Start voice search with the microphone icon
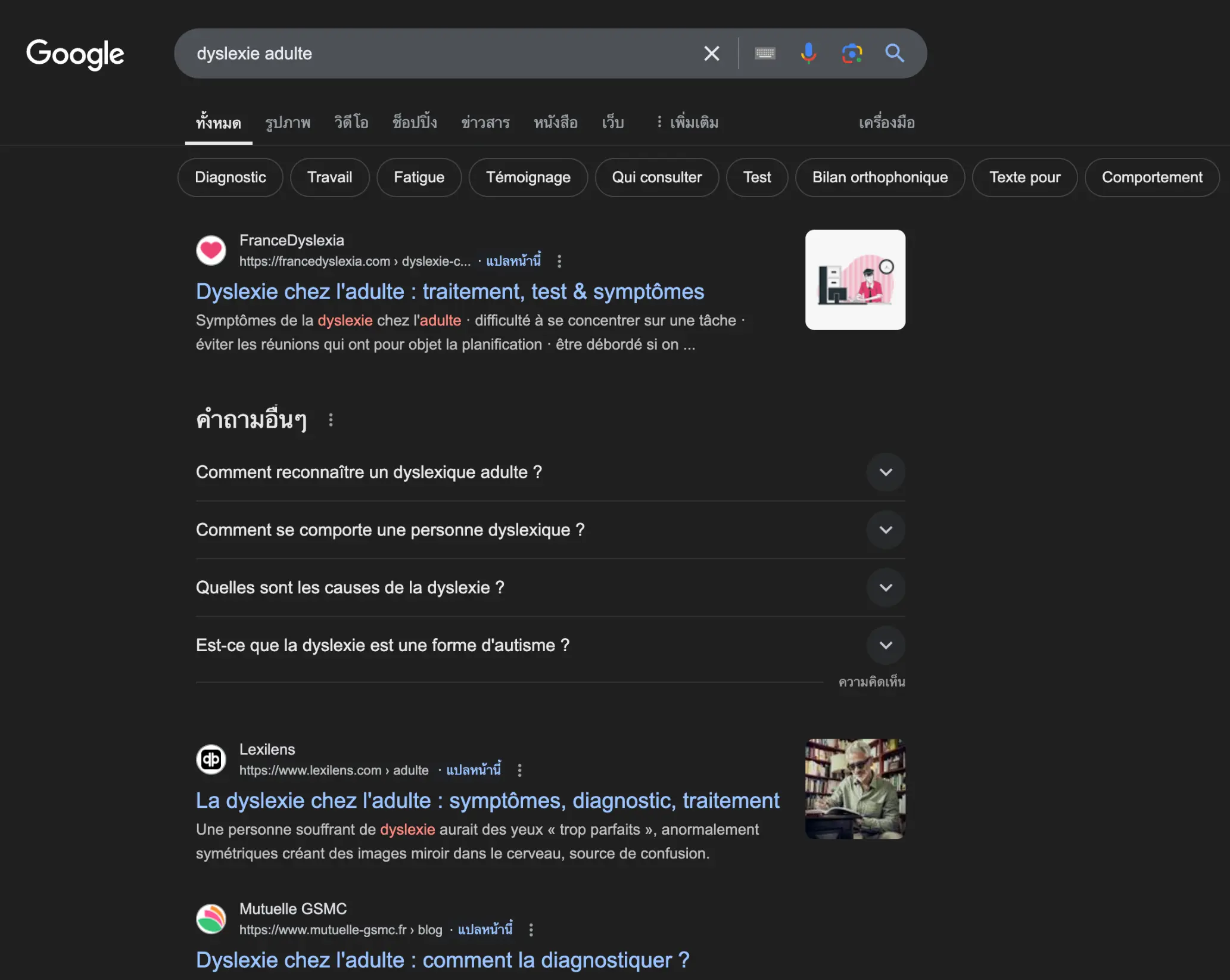 click(808, 54)
